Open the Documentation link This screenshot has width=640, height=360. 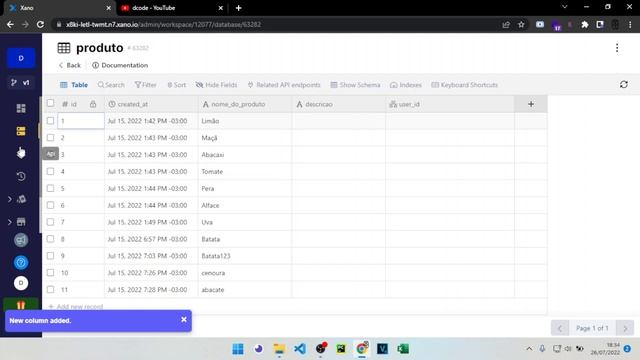click(120, 65)
